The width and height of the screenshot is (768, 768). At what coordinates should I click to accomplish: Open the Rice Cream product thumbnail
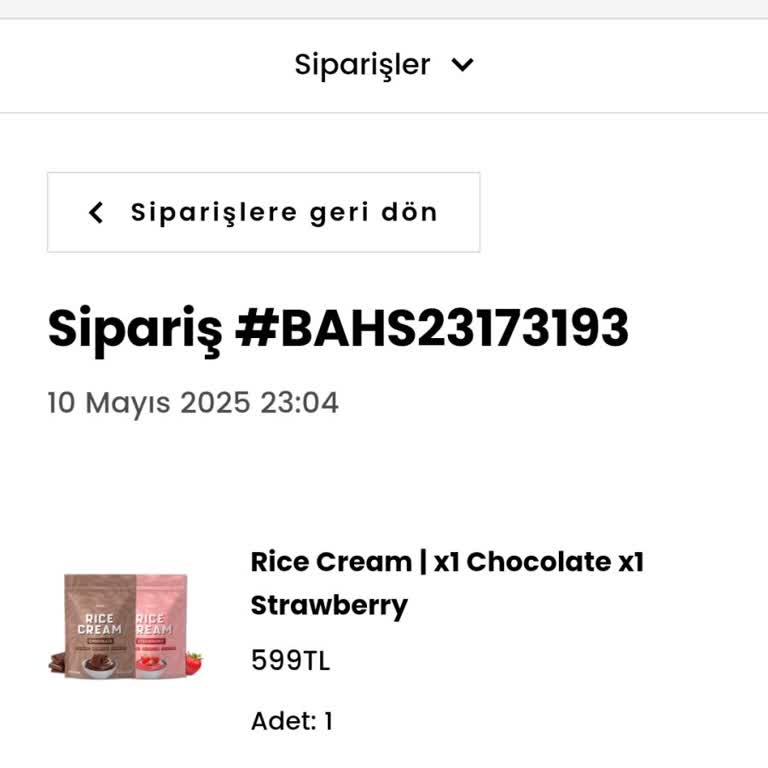[126, 626]
